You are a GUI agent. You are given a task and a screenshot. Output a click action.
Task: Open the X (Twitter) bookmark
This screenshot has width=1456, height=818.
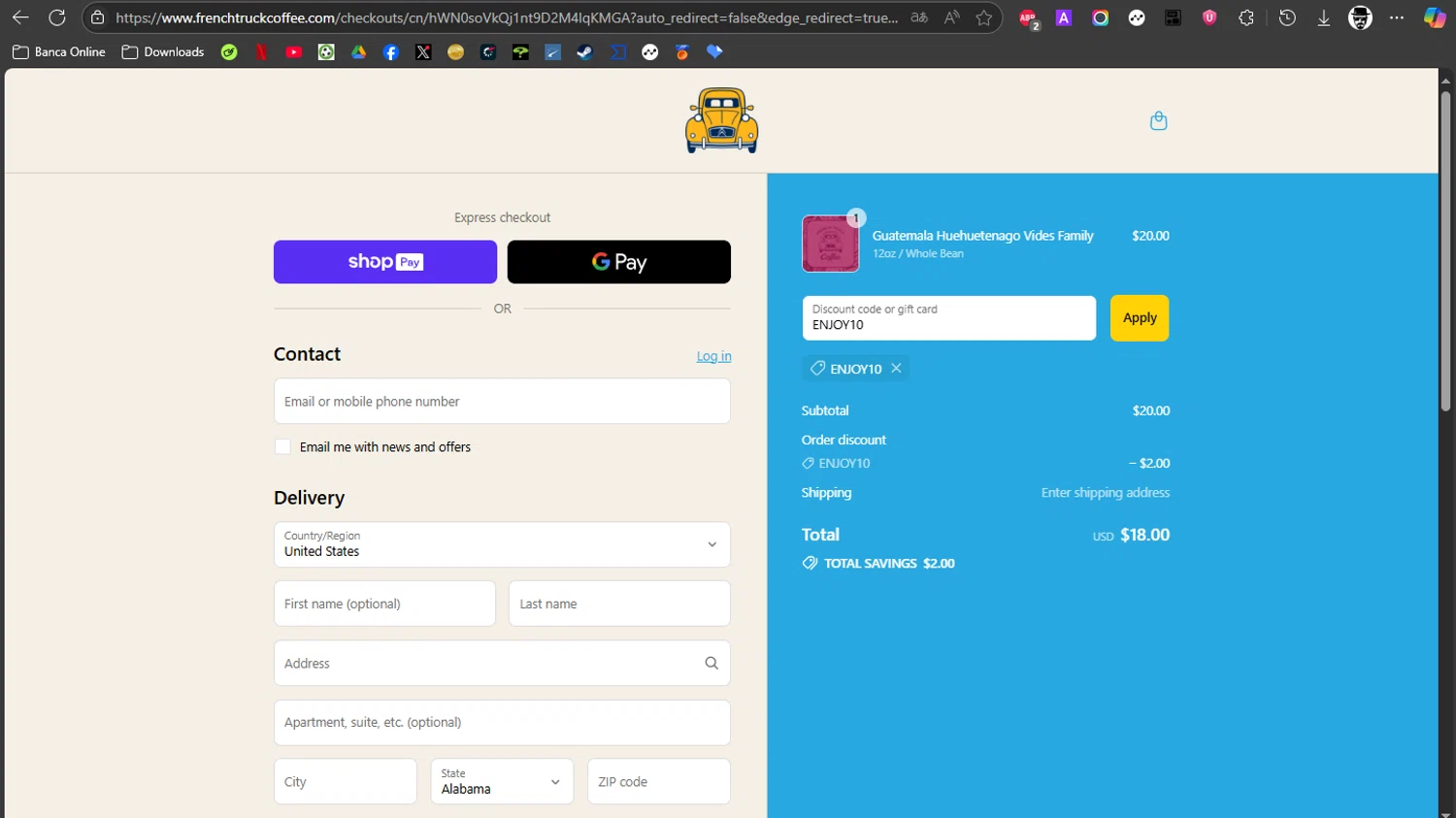point(423,52)
